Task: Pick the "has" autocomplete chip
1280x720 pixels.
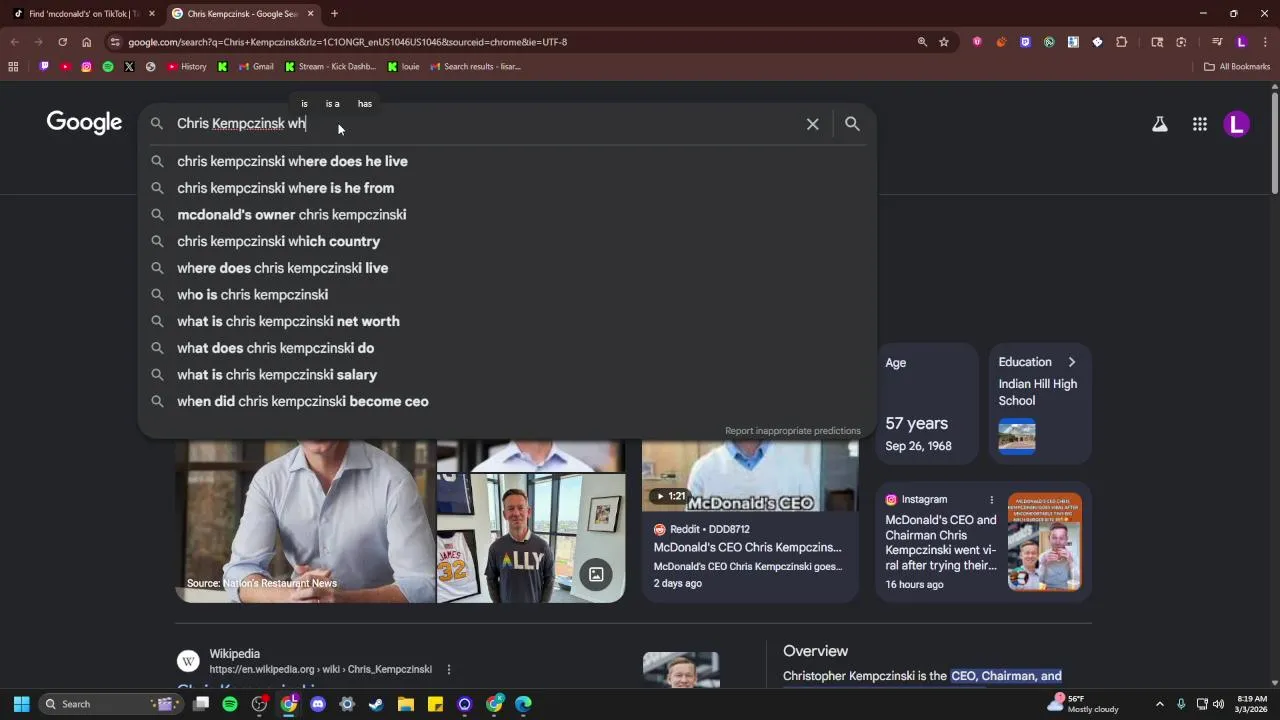Action: pos(365,104)
